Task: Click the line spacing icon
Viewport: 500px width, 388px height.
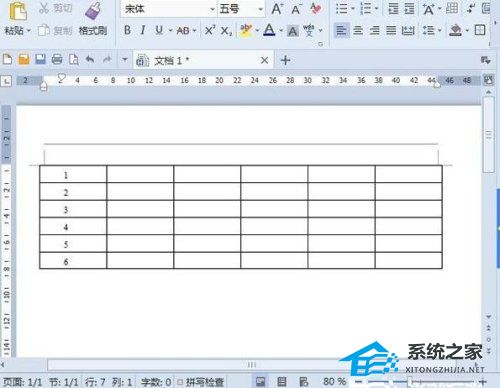Action: (x=428, y=31)
